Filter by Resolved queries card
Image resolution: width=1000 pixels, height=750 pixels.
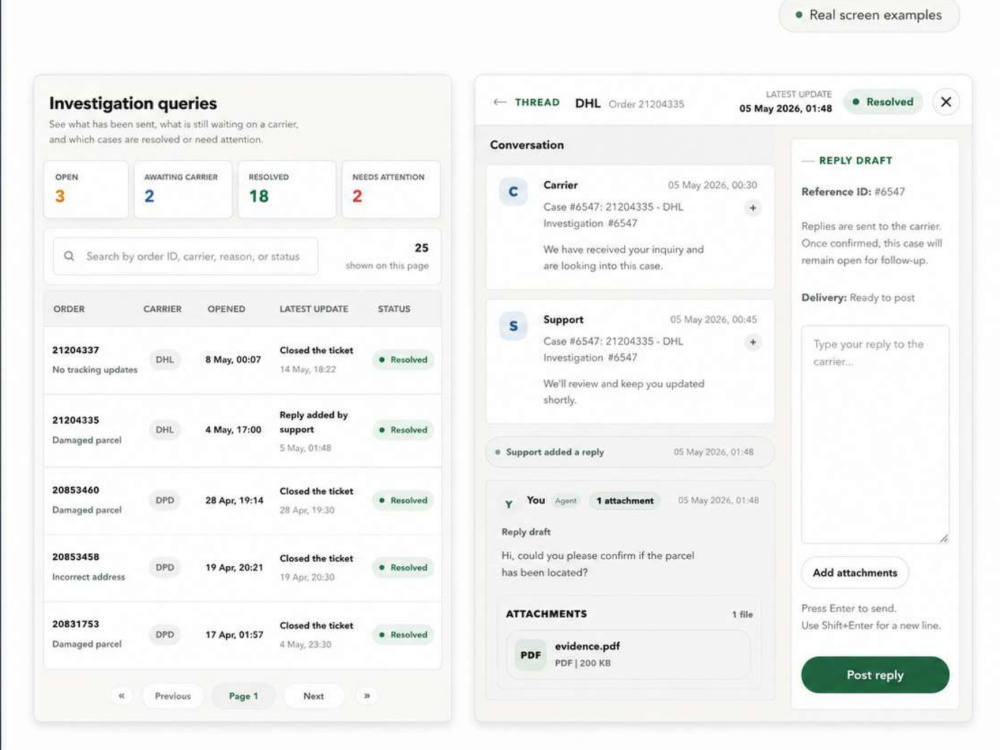[x=287, y=189]
